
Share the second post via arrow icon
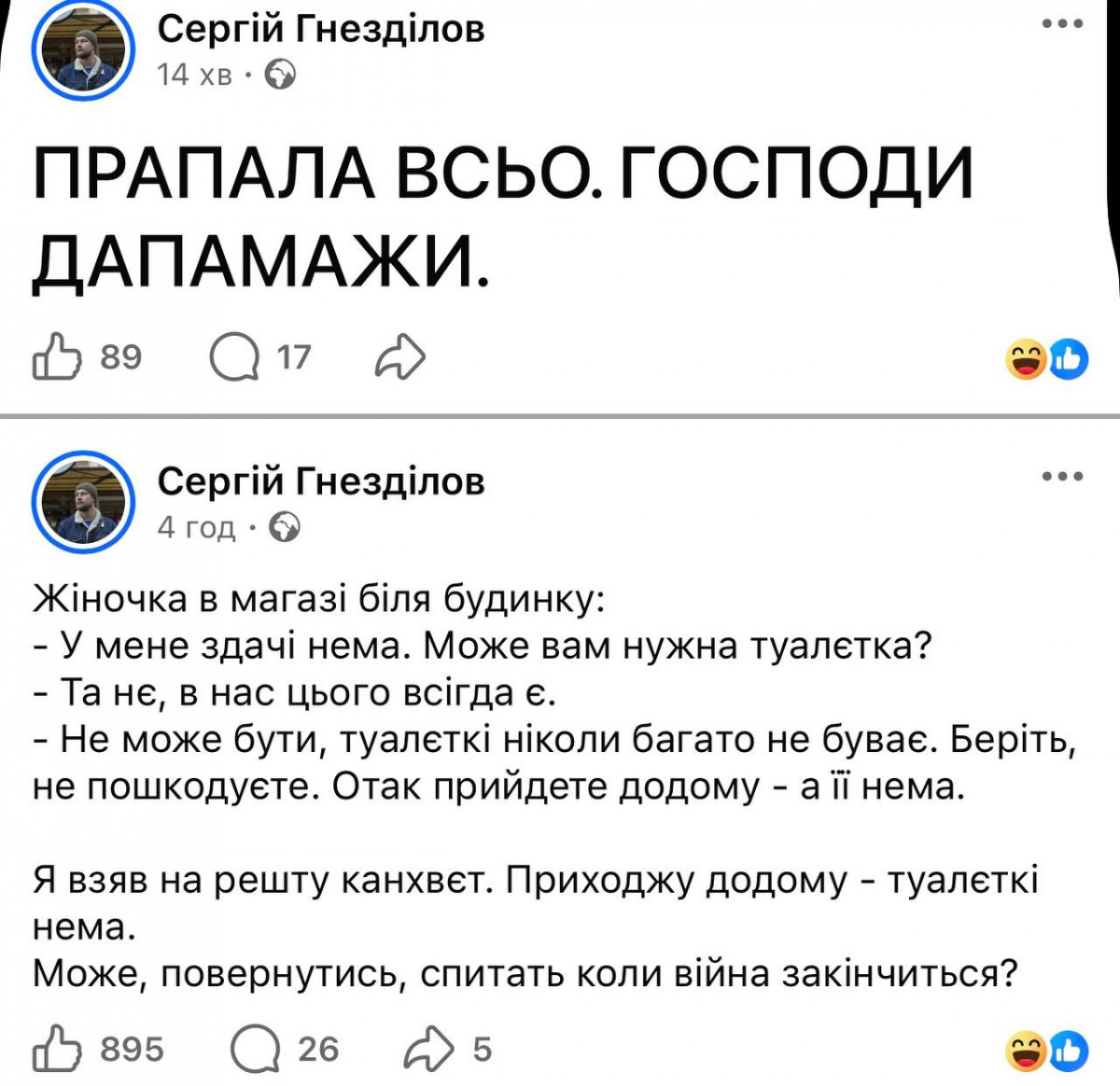pos(428,1049)
